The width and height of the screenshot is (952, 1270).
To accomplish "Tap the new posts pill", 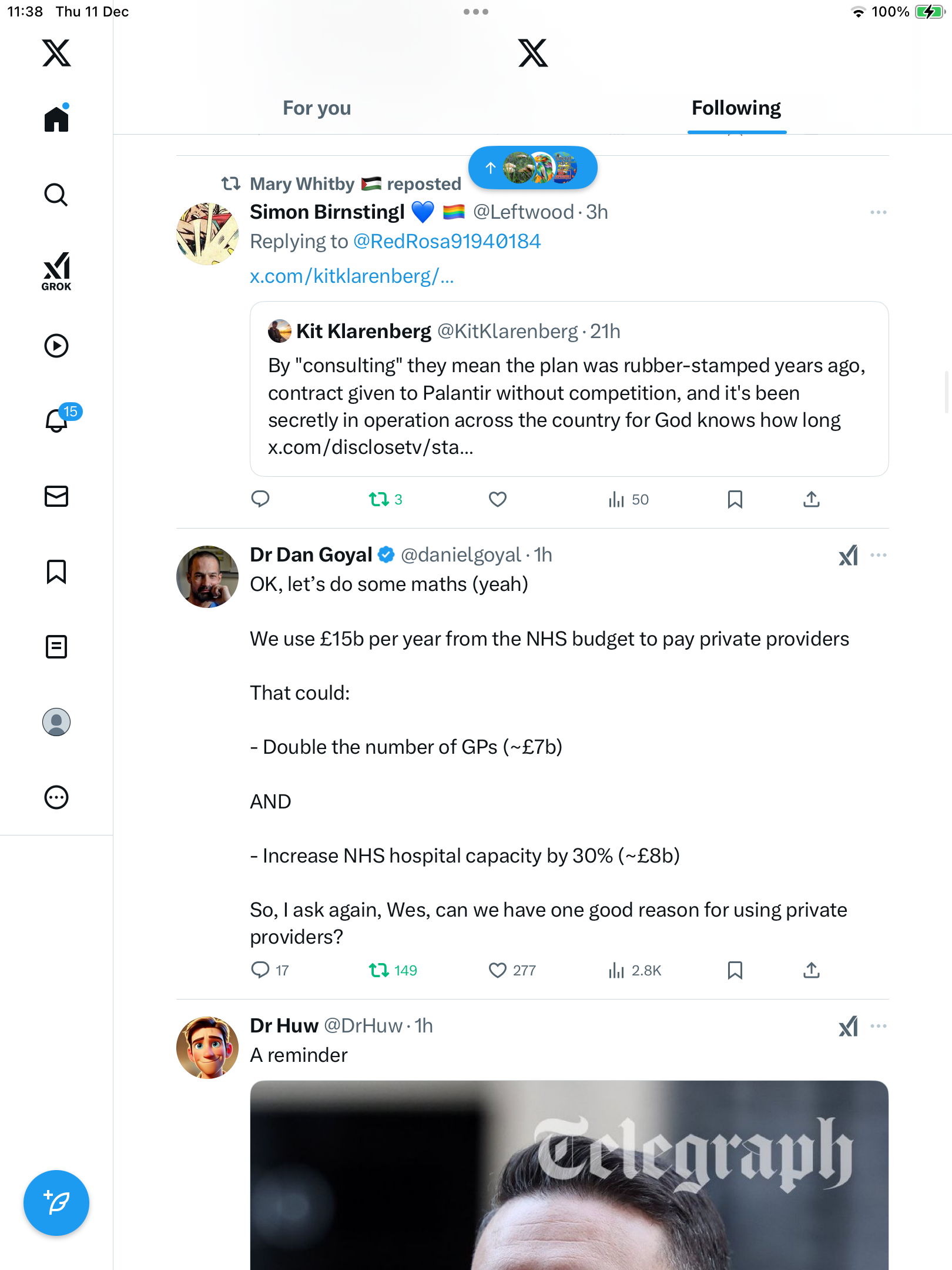I will click(533, 168).
